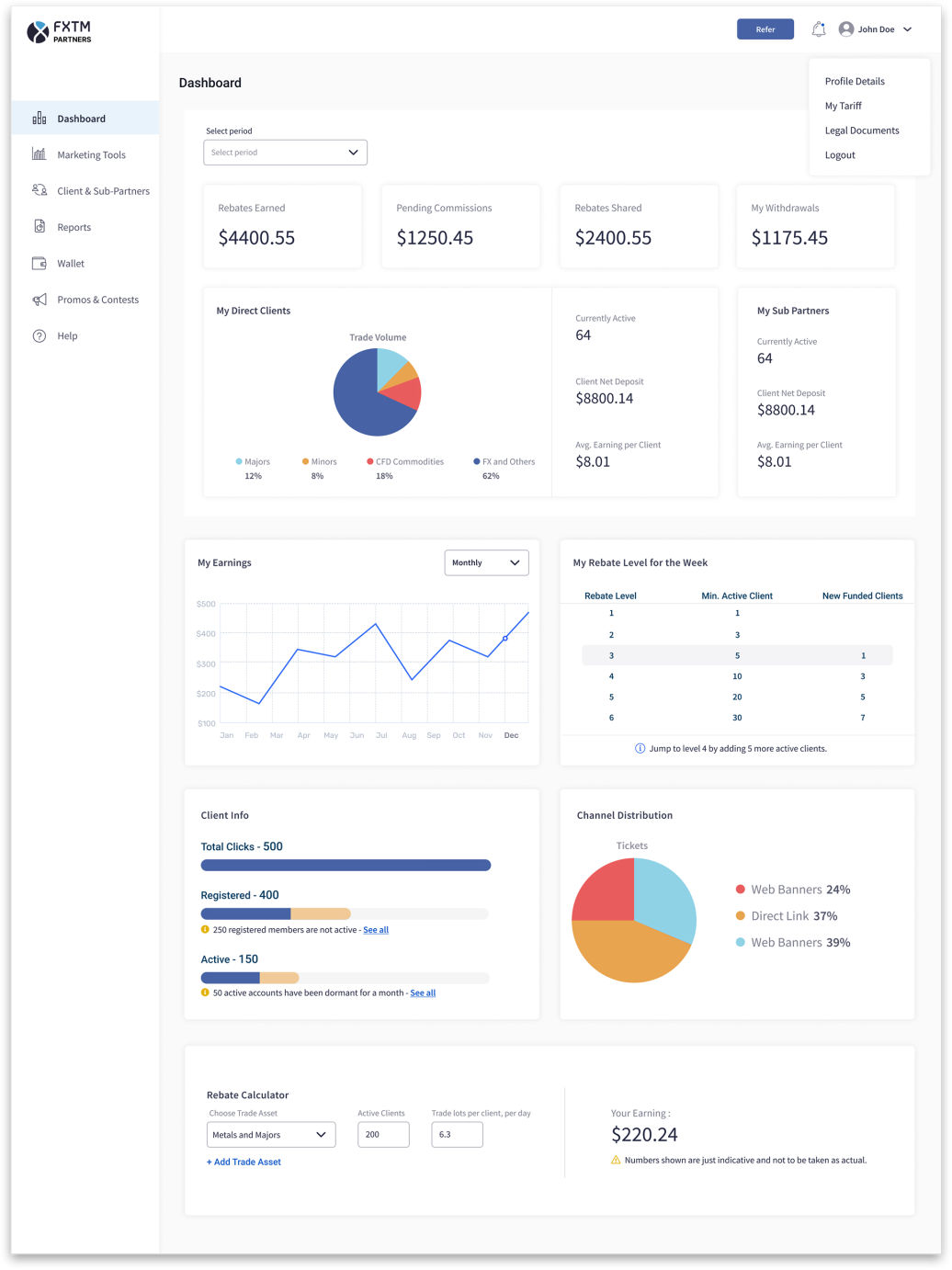Image resolution: width=952 pixels, height=1270 pixels.
Task: Click the New Funded Clients column header
Action: (862, 595)
